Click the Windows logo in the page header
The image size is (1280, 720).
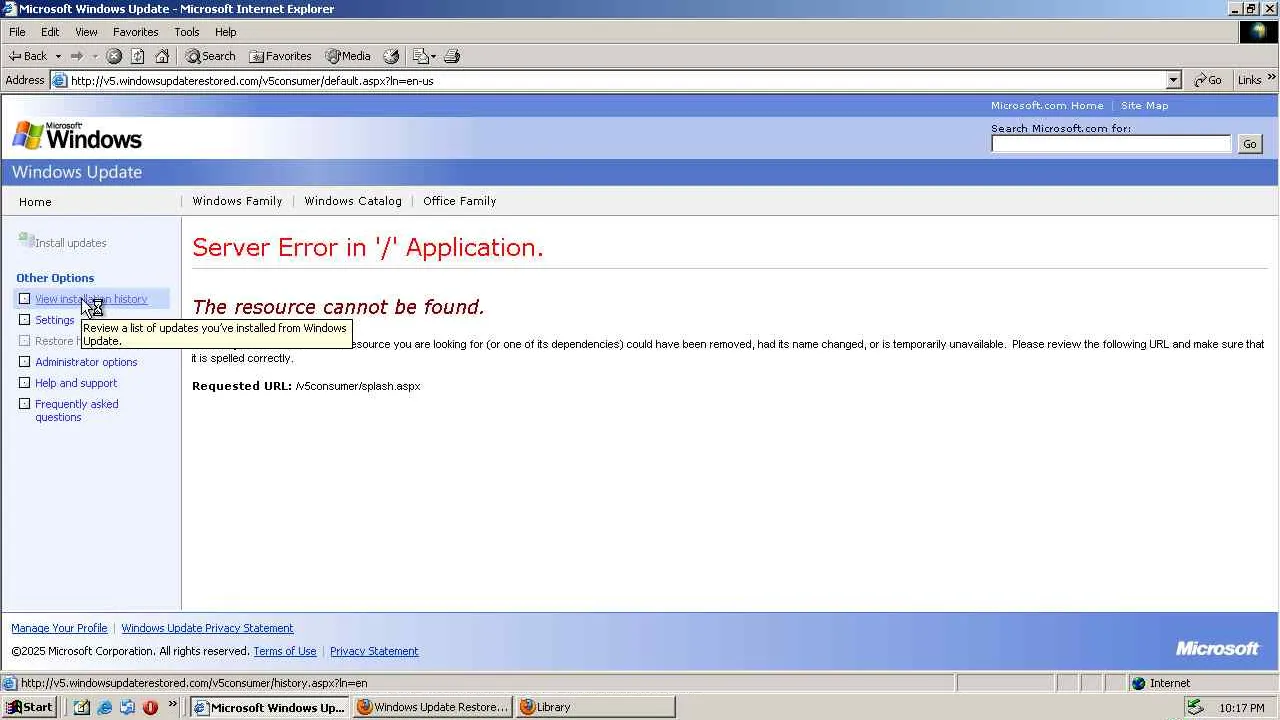coord(77,135)
